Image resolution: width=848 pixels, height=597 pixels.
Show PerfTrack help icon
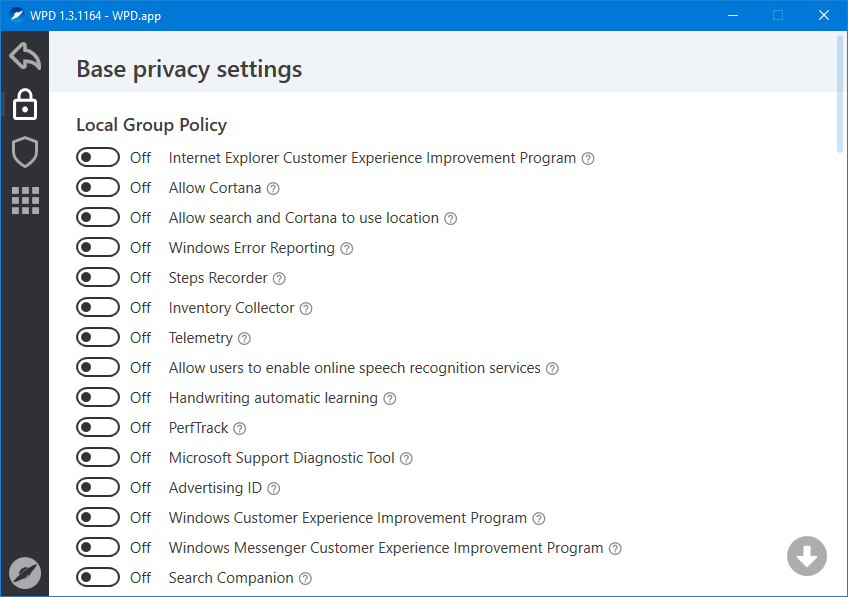[240, 429]
